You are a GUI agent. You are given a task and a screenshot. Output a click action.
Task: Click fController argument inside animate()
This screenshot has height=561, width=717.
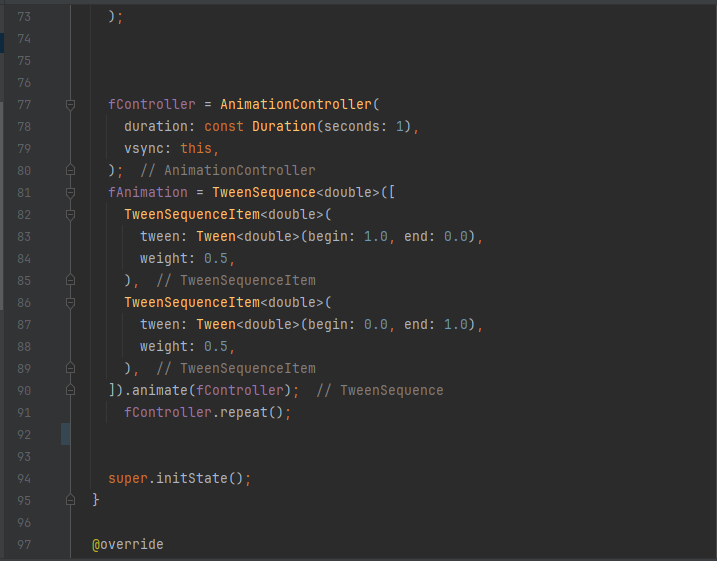pos(240,390)
